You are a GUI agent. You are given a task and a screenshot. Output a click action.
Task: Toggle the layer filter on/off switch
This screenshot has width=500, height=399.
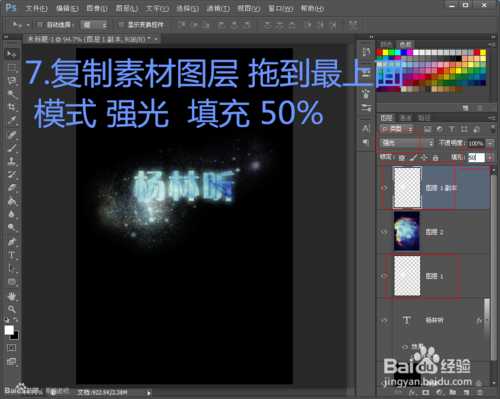492,129
